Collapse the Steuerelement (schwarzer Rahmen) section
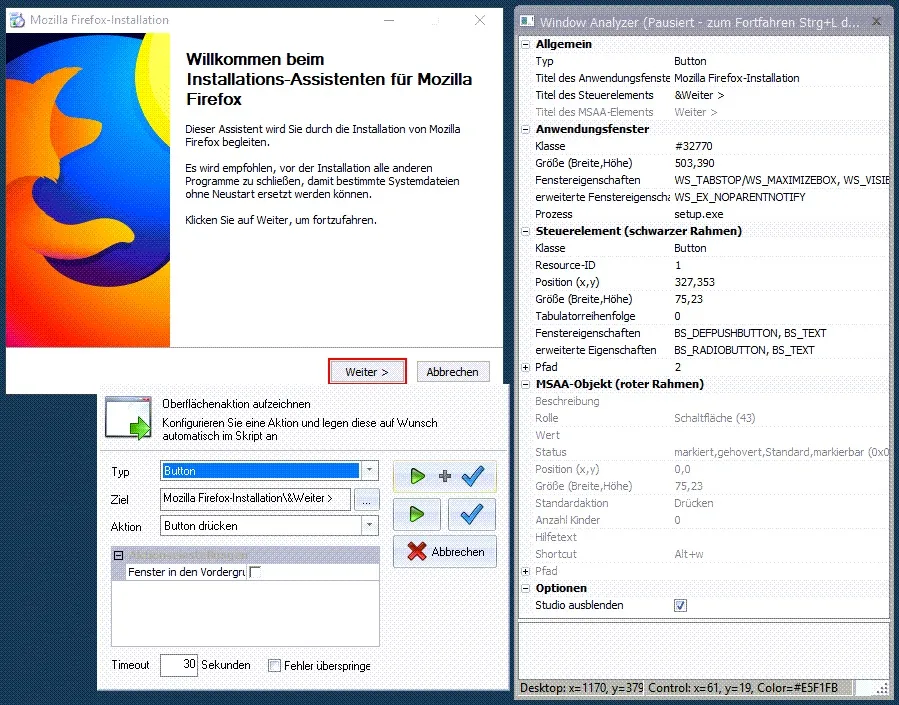This screenshot has height=705, width=899. pos(525,231)
